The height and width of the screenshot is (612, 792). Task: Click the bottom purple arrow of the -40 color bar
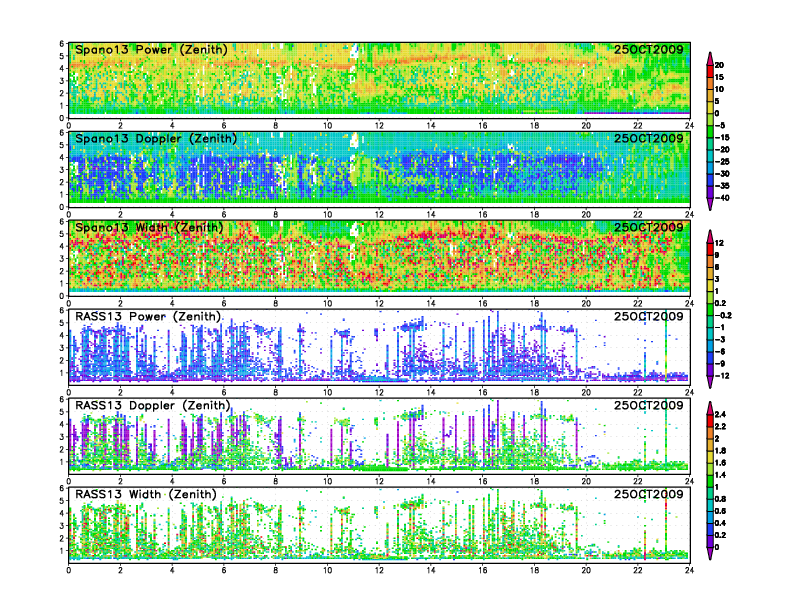click(x=710, y=204)
